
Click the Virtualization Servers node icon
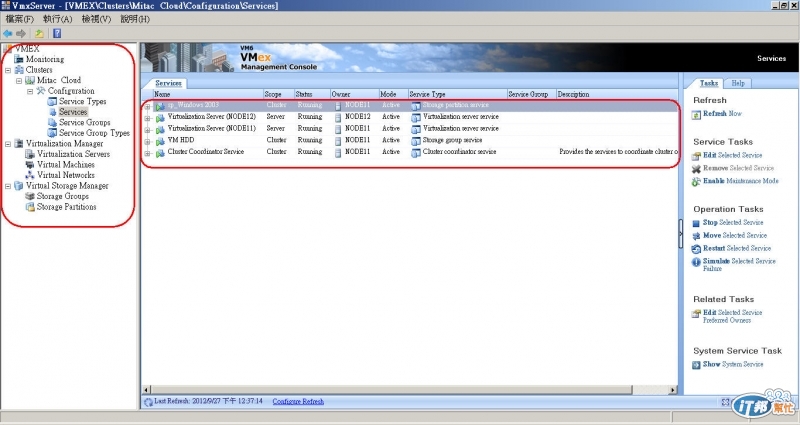tap(30, 154)
